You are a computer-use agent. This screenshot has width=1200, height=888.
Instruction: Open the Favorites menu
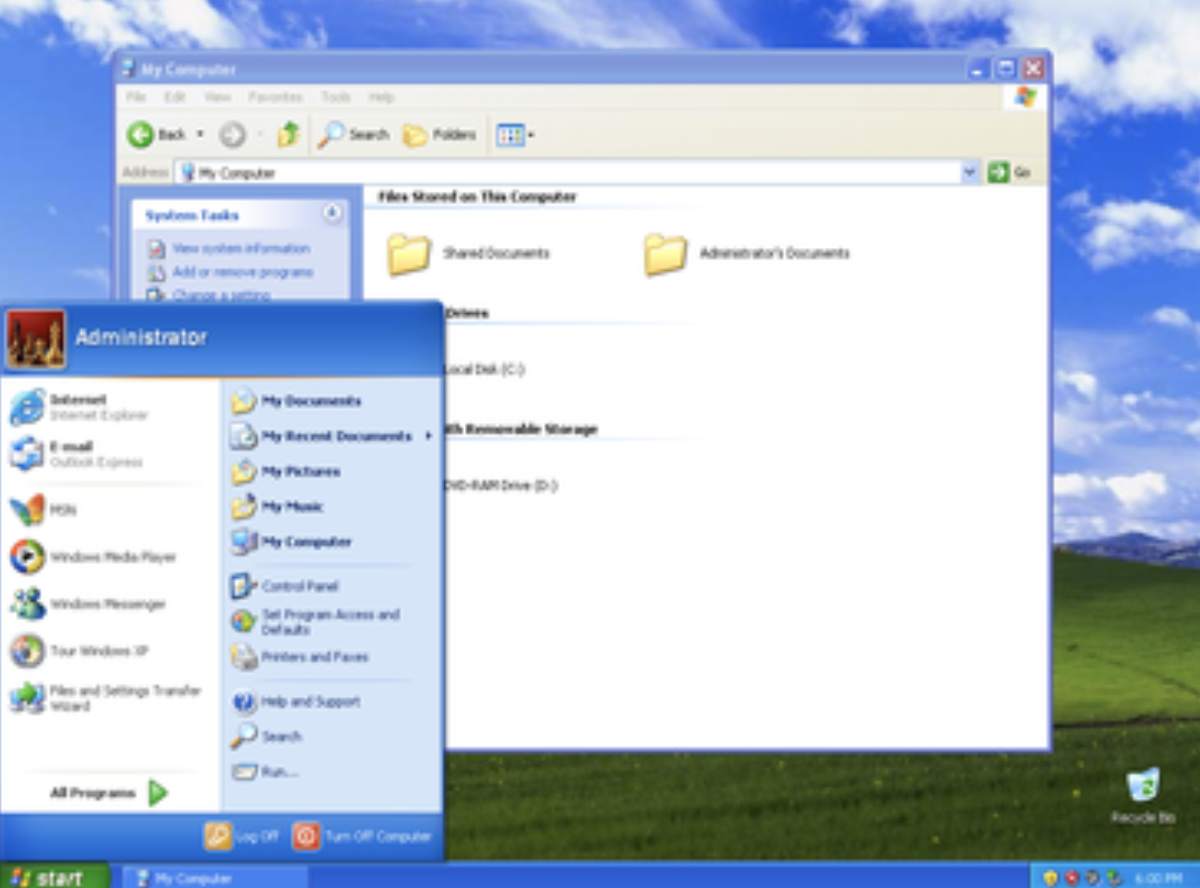275,97
